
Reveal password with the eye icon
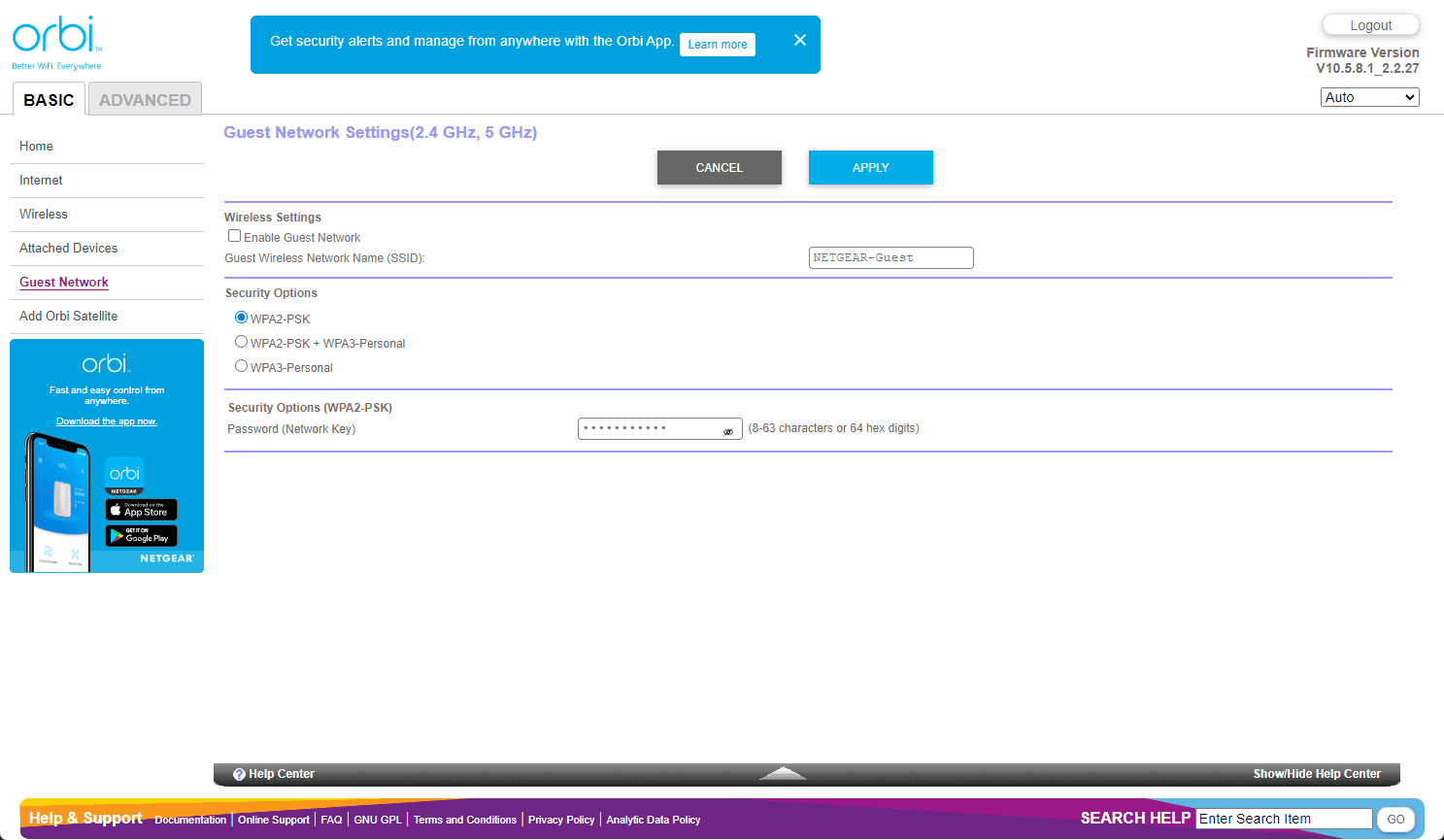pos(728,431)
